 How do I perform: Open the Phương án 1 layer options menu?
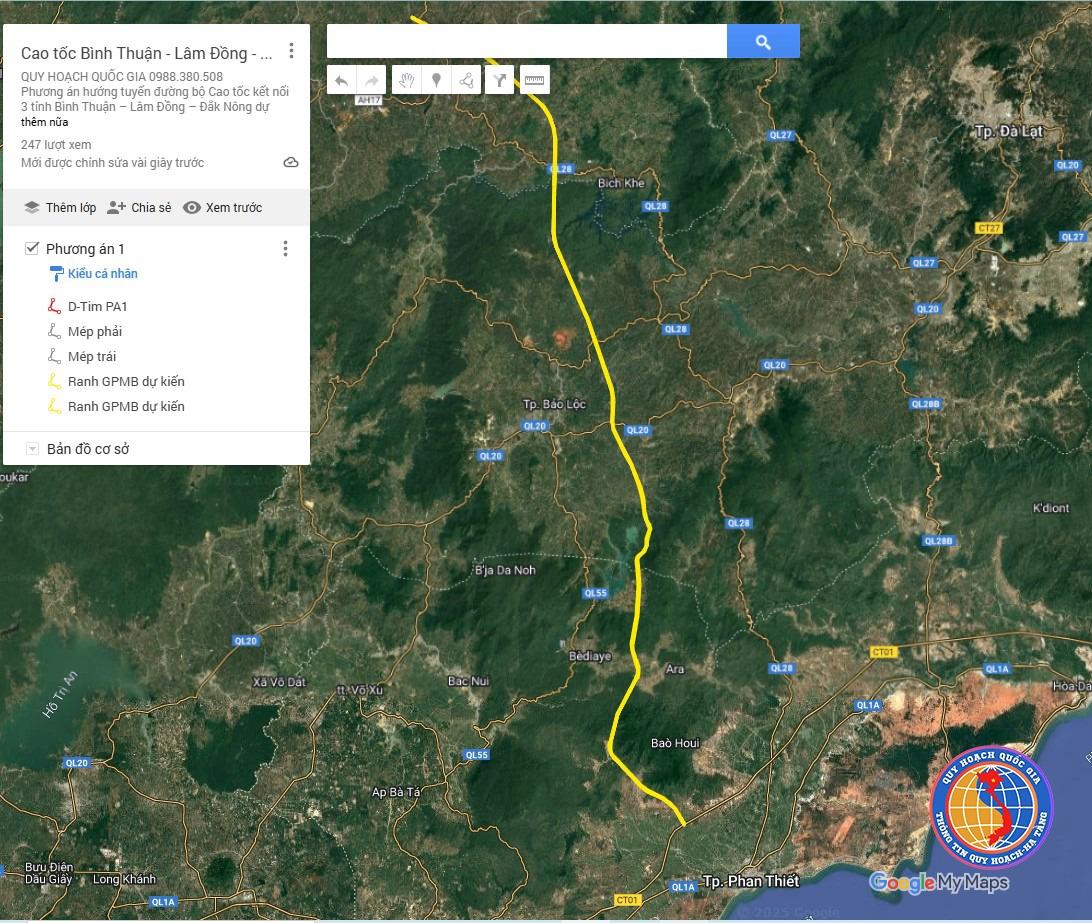tap(285, 249)
